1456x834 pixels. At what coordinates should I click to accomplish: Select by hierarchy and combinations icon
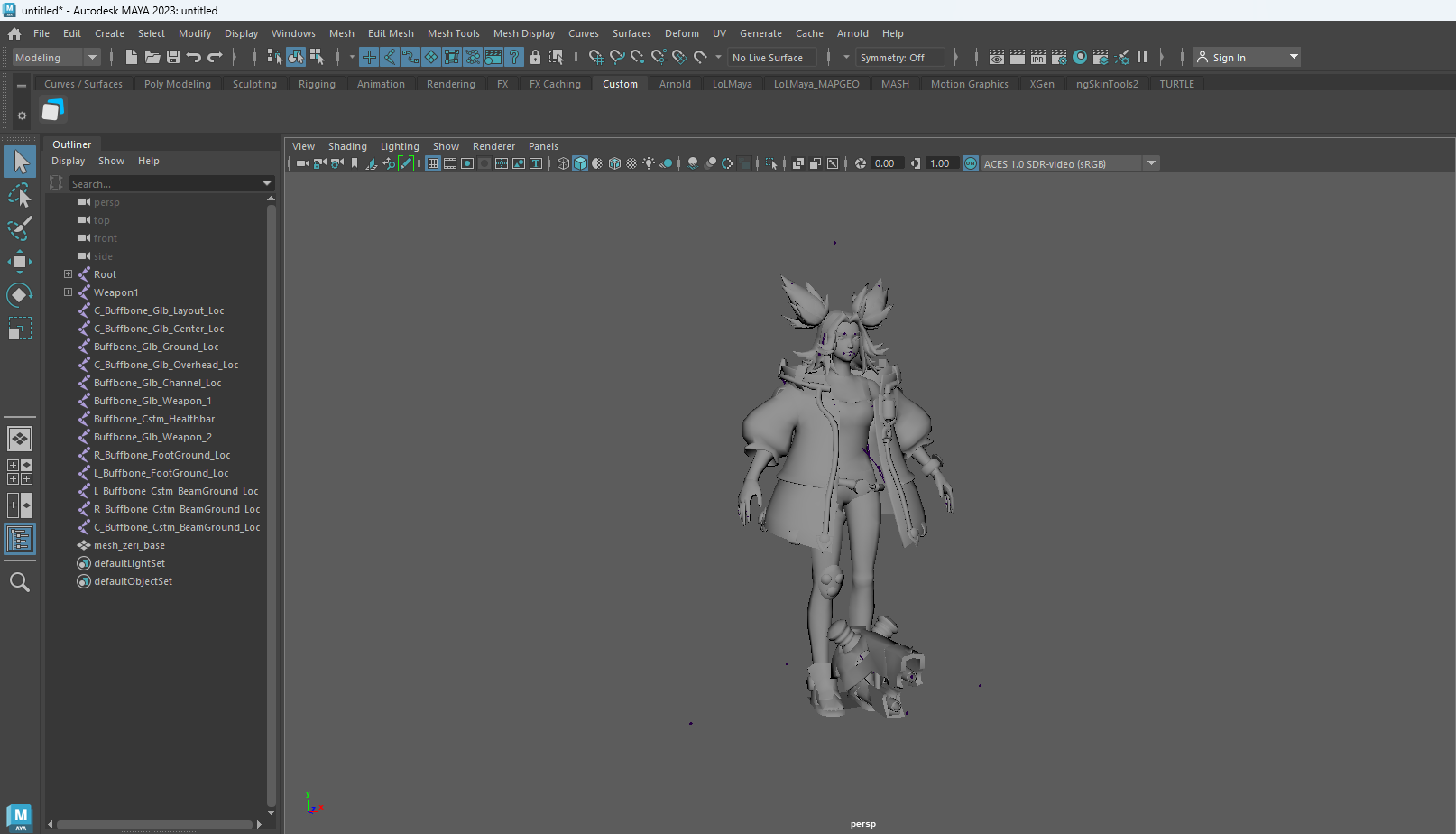tap(275, 57)
